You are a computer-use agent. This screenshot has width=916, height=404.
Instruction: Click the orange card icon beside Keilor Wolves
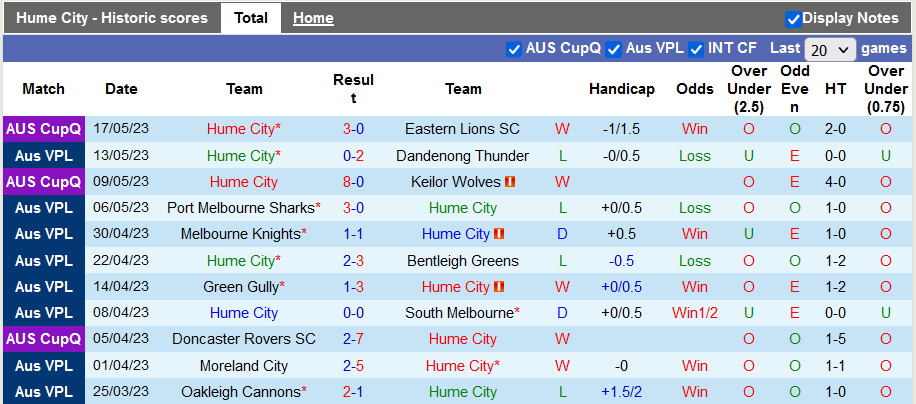tap(510, 182)
